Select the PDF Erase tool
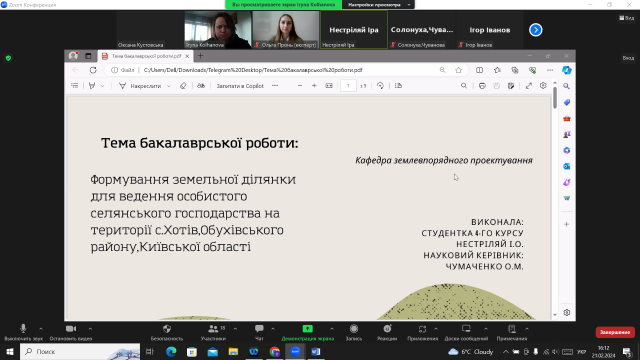This screenshot has height=360, width=640. [183, 86]
